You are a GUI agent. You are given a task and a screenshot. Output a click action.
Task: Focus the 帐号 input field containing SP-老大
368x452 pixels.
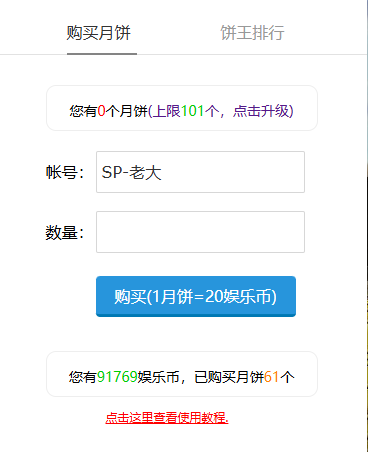click(200, 172)
